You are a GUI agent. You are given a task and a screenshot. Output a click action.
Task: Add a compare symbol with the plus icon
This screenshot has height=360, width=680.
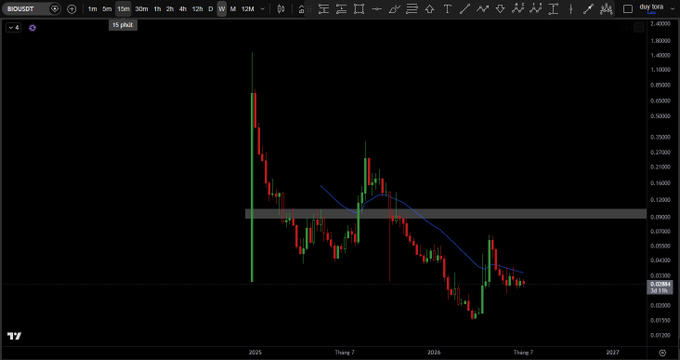(x=72, y=9)
